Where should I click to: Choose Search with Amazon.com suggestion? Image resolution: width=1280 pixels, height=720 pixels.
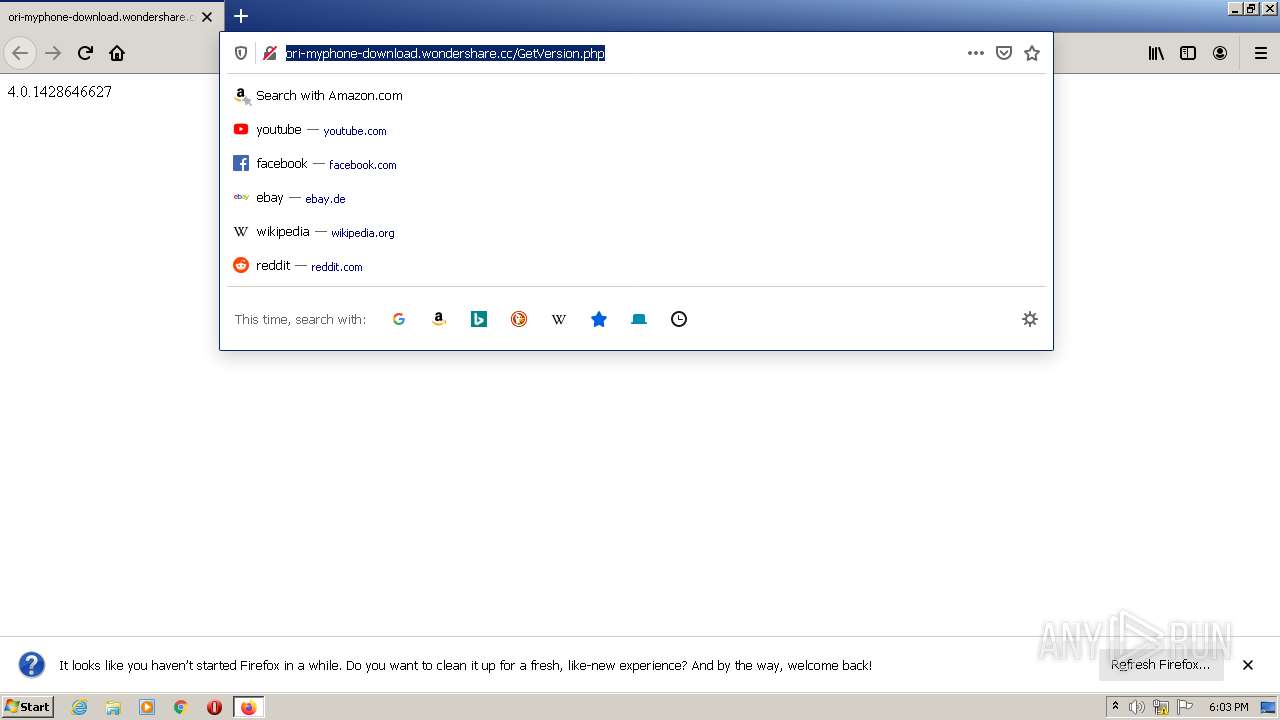(636, 96)
